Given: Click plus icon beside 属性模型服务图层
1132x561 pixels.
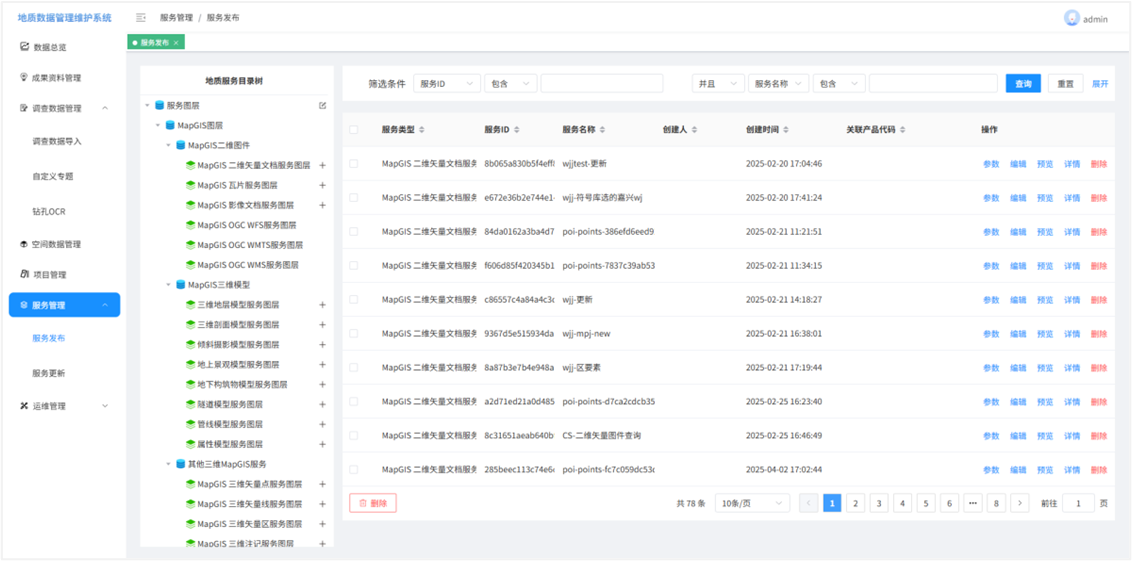Looking at the screenshot, I should [323, 444].
